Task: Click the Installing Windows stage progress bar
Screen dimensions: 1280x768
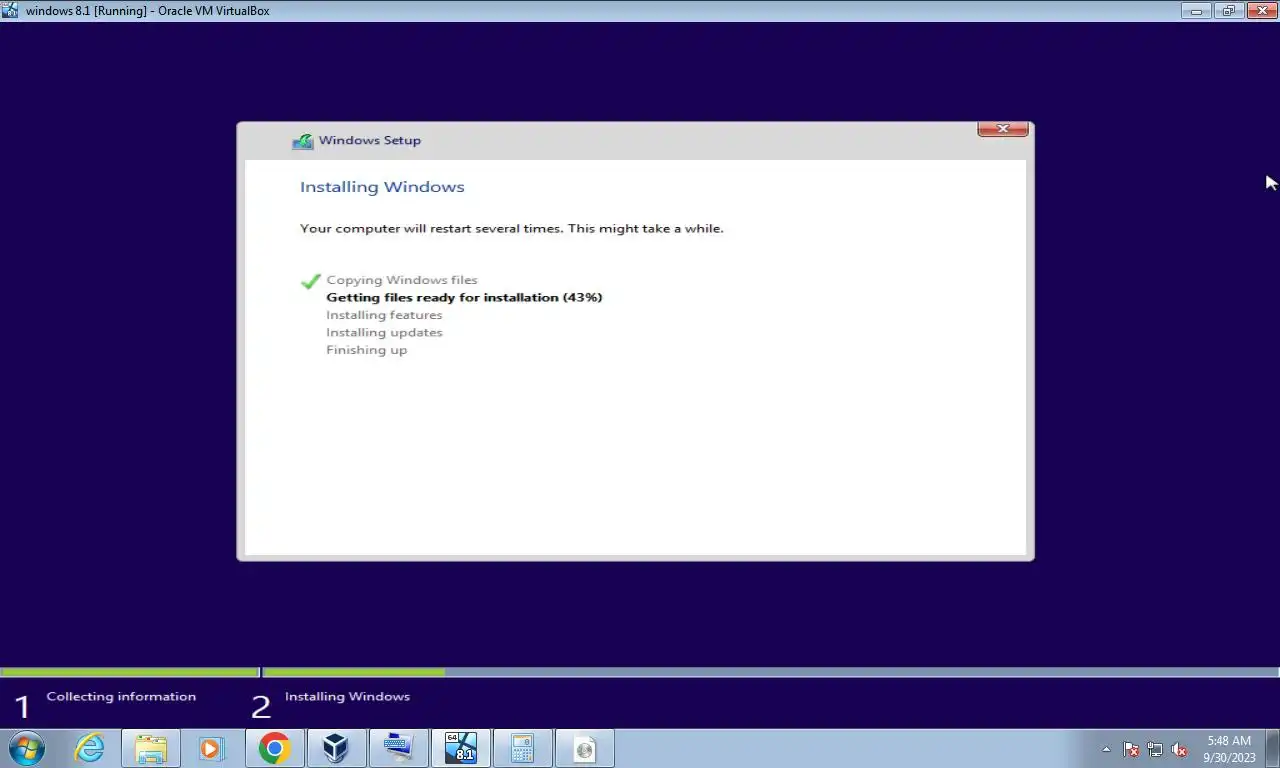Action: tap(771, 673)
